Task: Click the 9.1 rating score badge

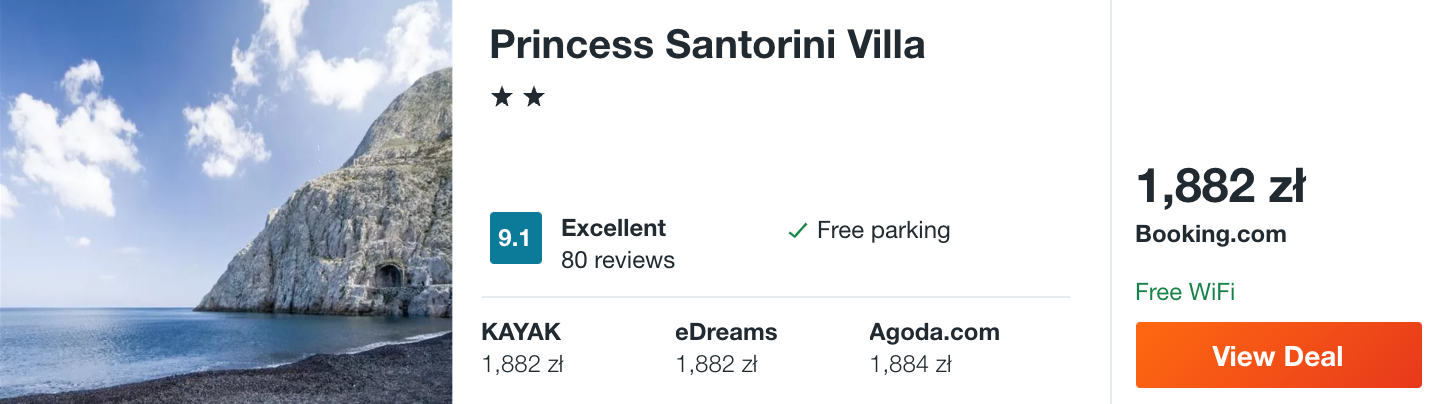Action: coord(514,238)
